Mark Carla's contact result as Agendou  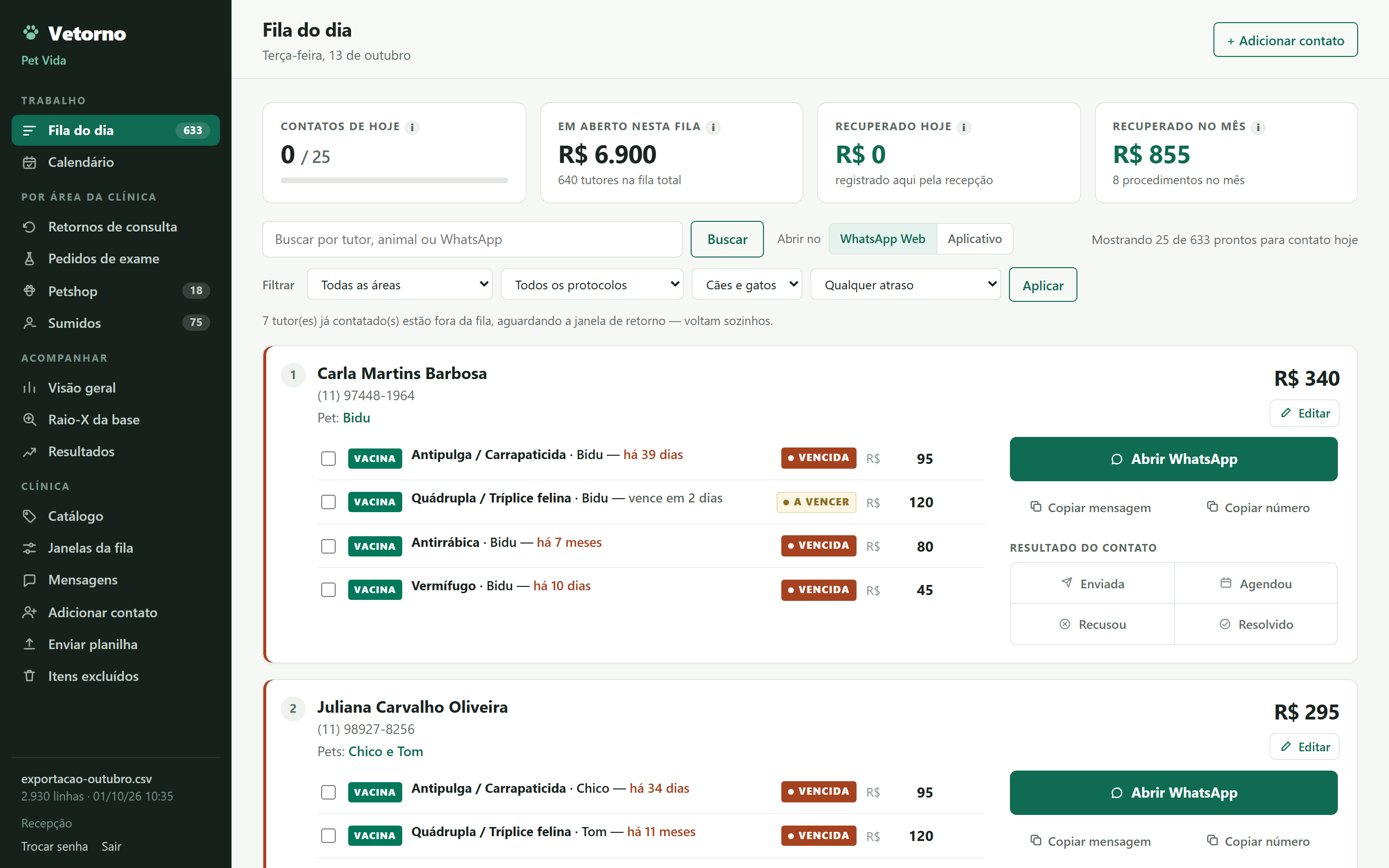(x=1255, y=584)
